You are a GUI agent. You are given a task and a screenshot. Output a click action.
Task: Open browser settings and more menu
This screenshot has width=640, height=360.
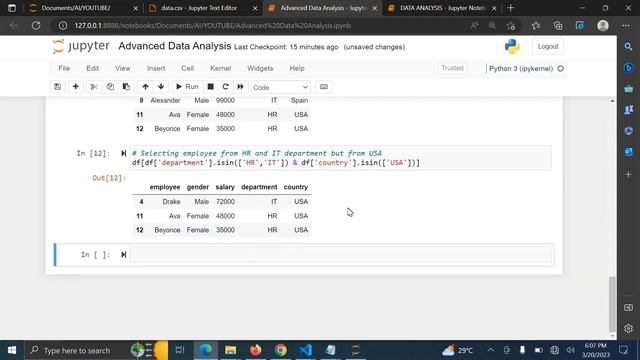[x=626, y=26]
